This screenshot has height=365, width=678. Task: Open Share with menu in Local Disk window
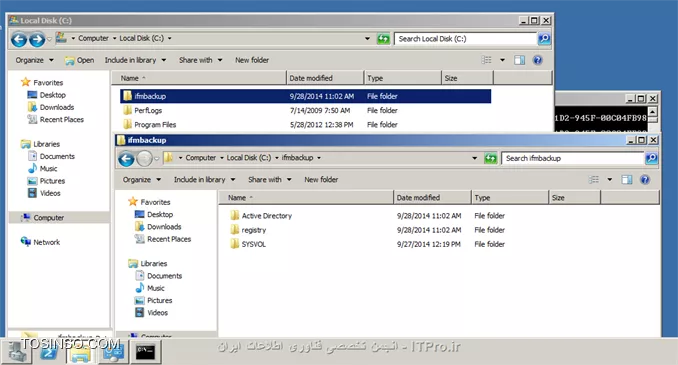coord(201,60)
